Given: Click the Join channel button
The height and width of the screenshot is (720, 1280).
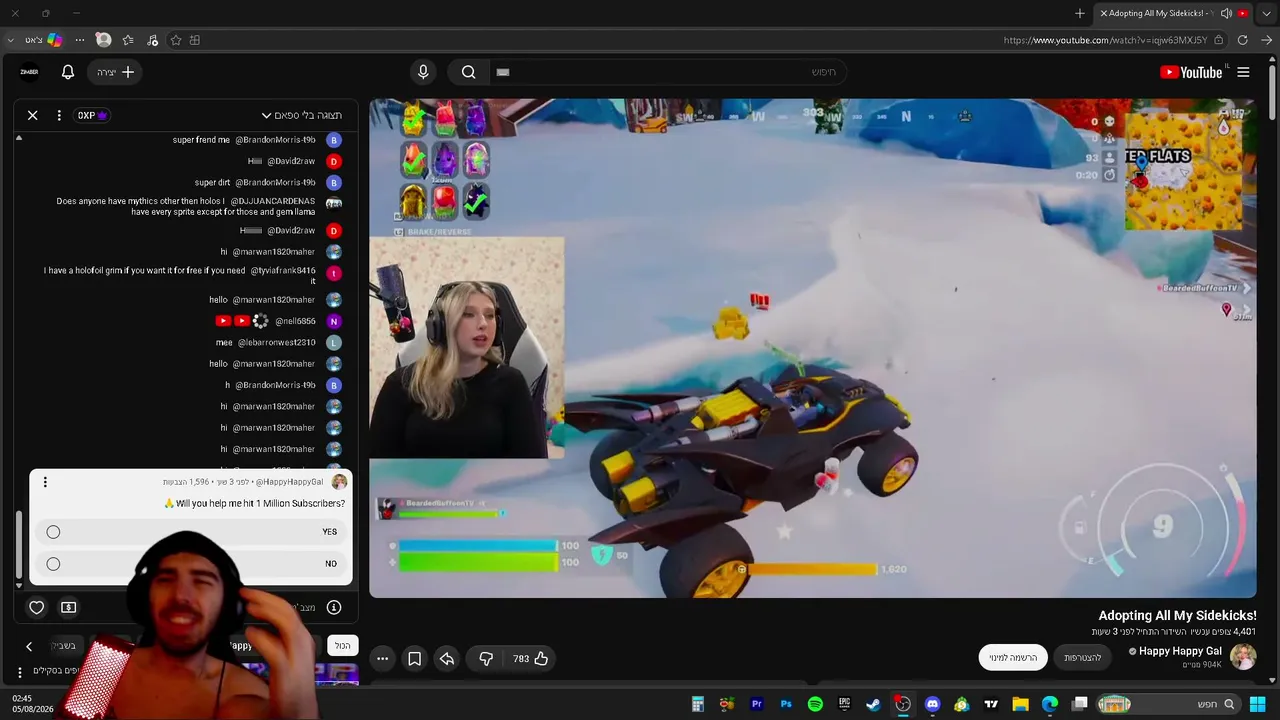Looking at the screenshot, I should (x=1082, y=657).
